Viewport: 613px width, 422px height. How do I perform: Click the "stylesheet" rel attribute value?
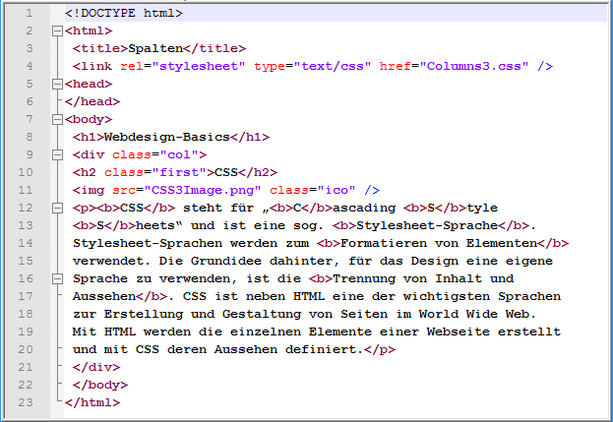tap(199, 66)
